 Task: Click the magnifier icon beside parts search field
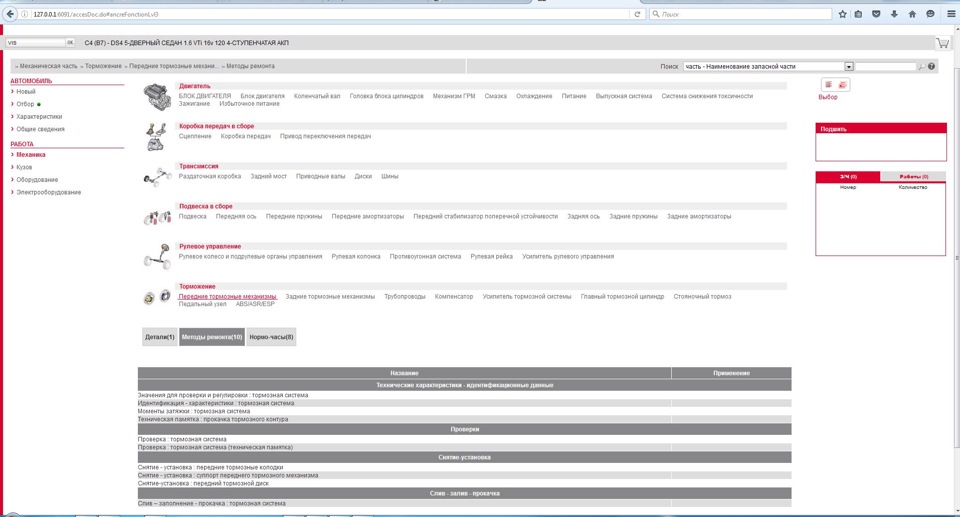coord(921,66)
